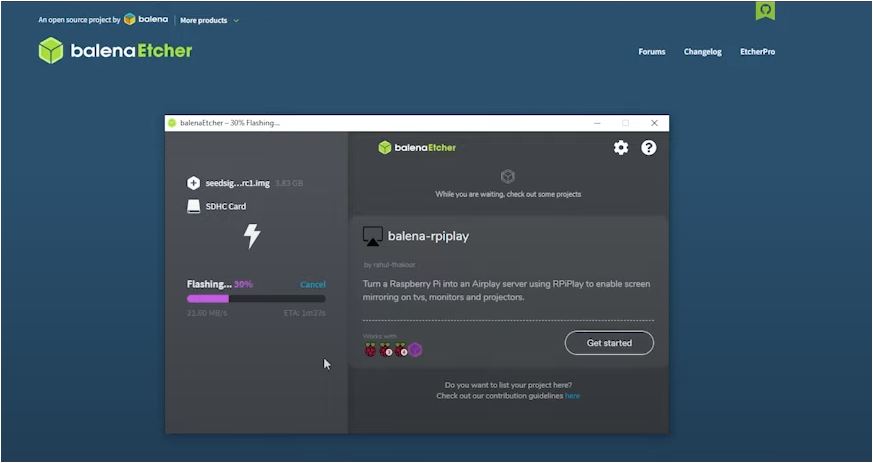Screen dimensions: 873x463
Task: Click the flashing speed MB/s text
Action: [207, 313]
